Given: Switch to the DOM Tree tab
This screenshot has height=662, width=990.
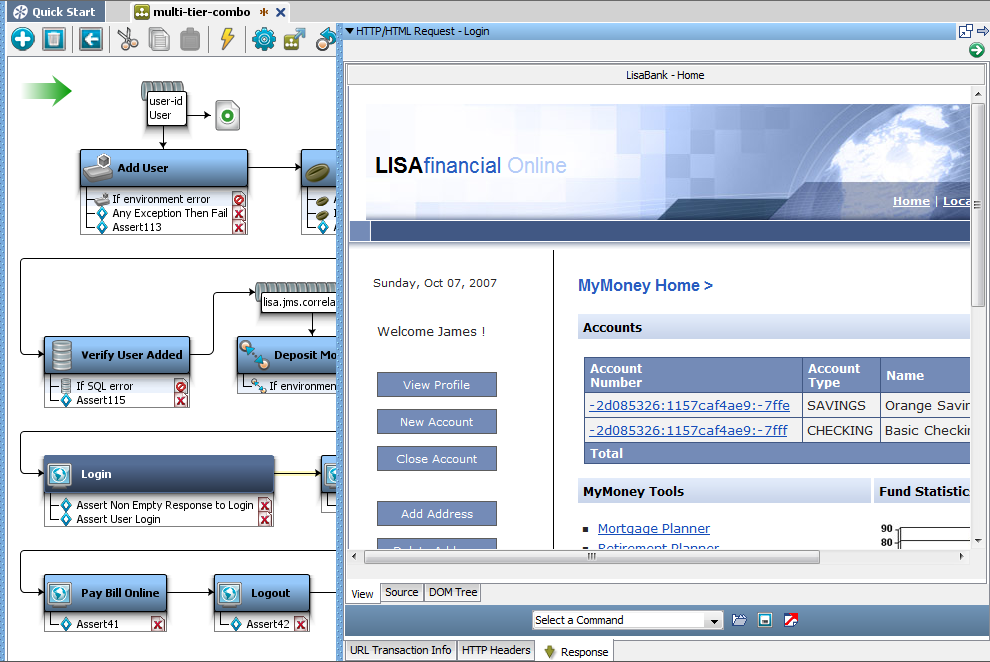Looking at the screenshot, I should 453,593.
